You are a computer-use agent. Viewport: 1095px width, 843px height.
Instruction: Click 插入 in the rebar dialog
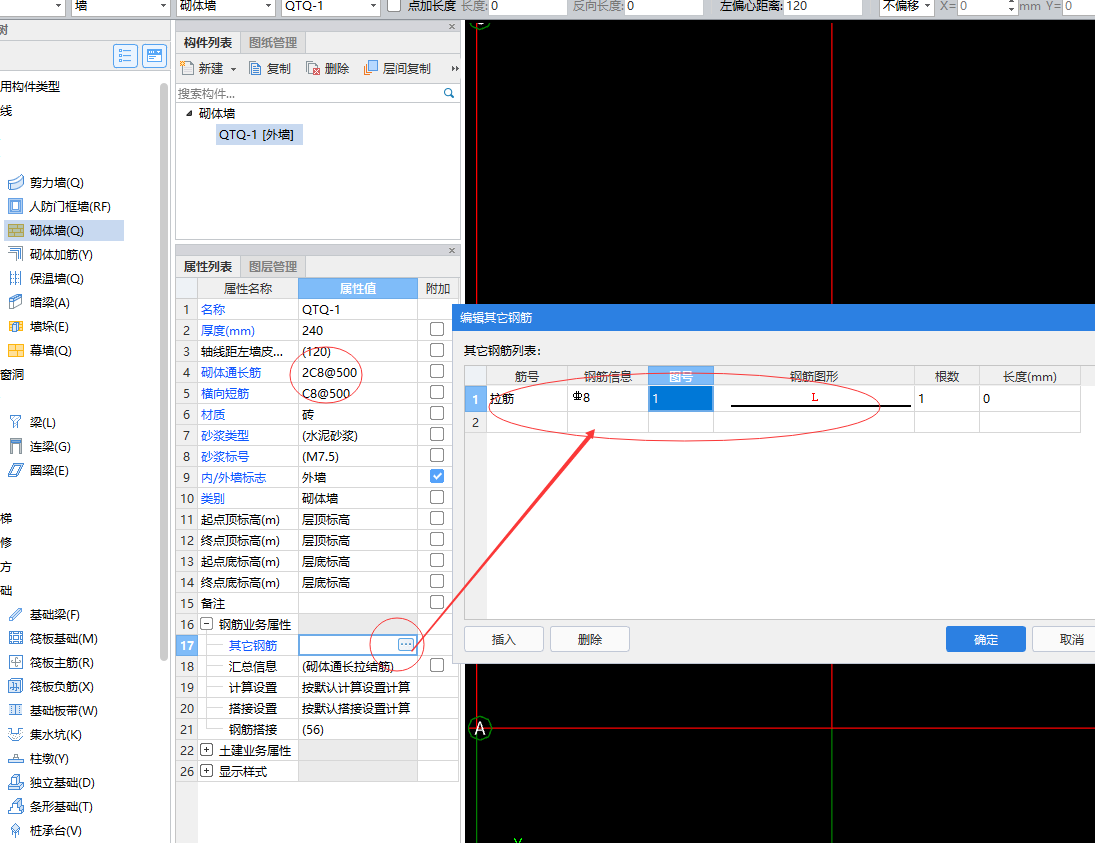pos(504,639)
